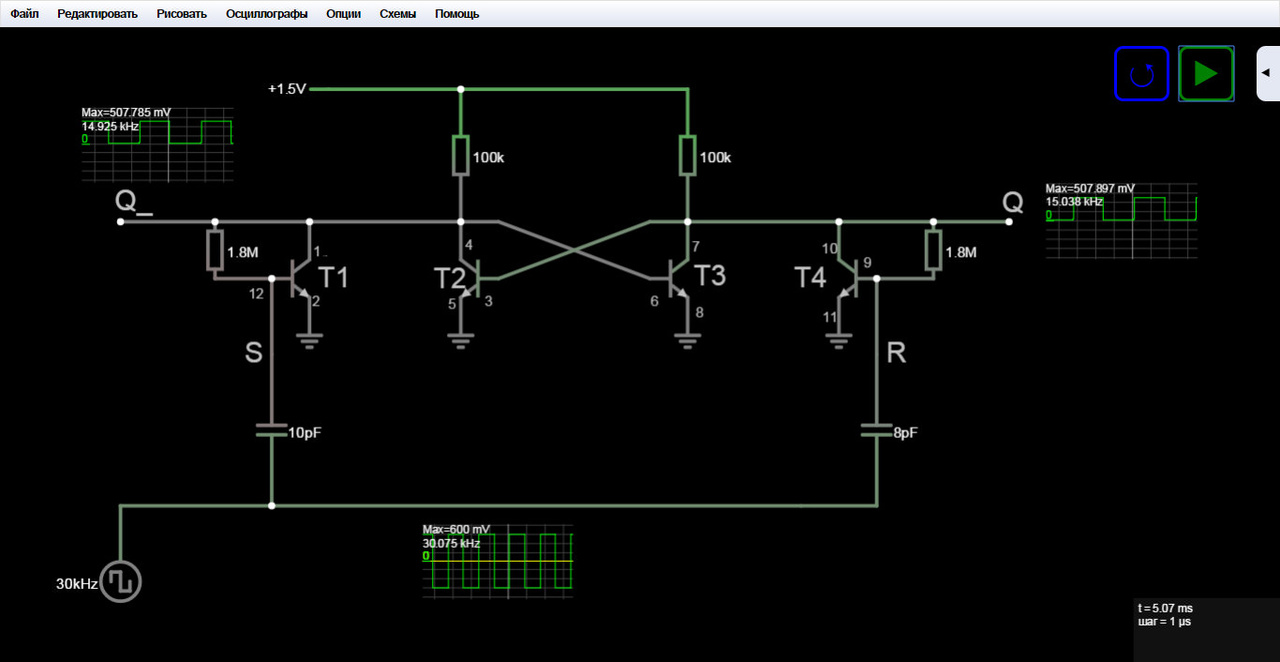Open the Опции menu
The height and width of the screenshot is (662, 1280).
click(x=344, y=14)
